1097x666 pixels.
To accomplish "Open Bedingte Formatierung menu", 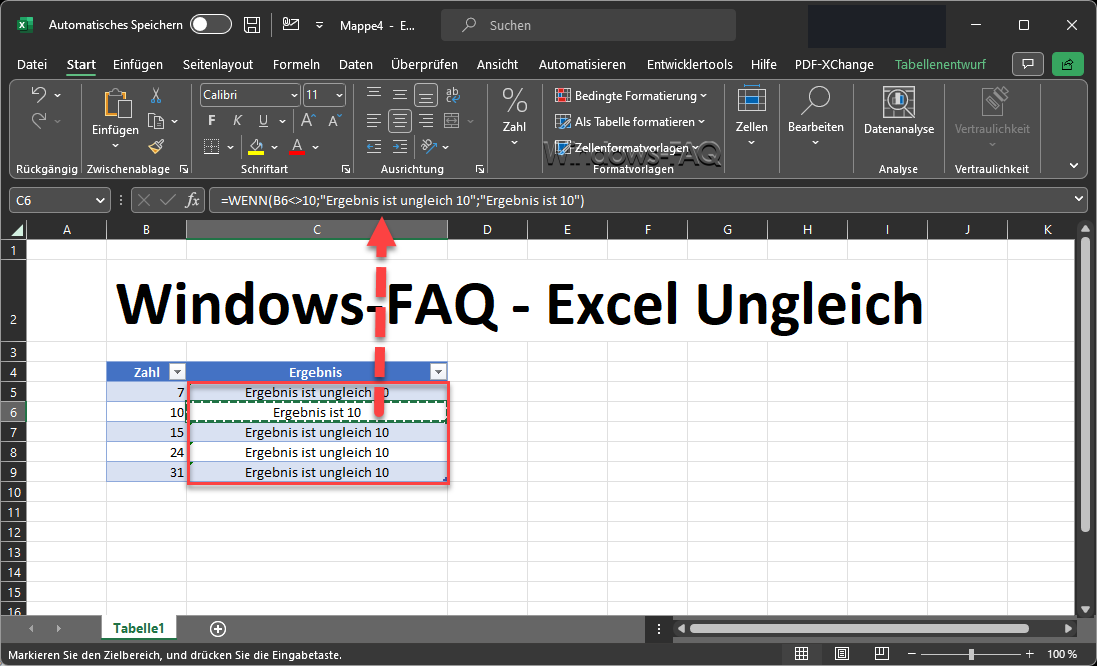I will pyautogui.click(x=631, y=96).
